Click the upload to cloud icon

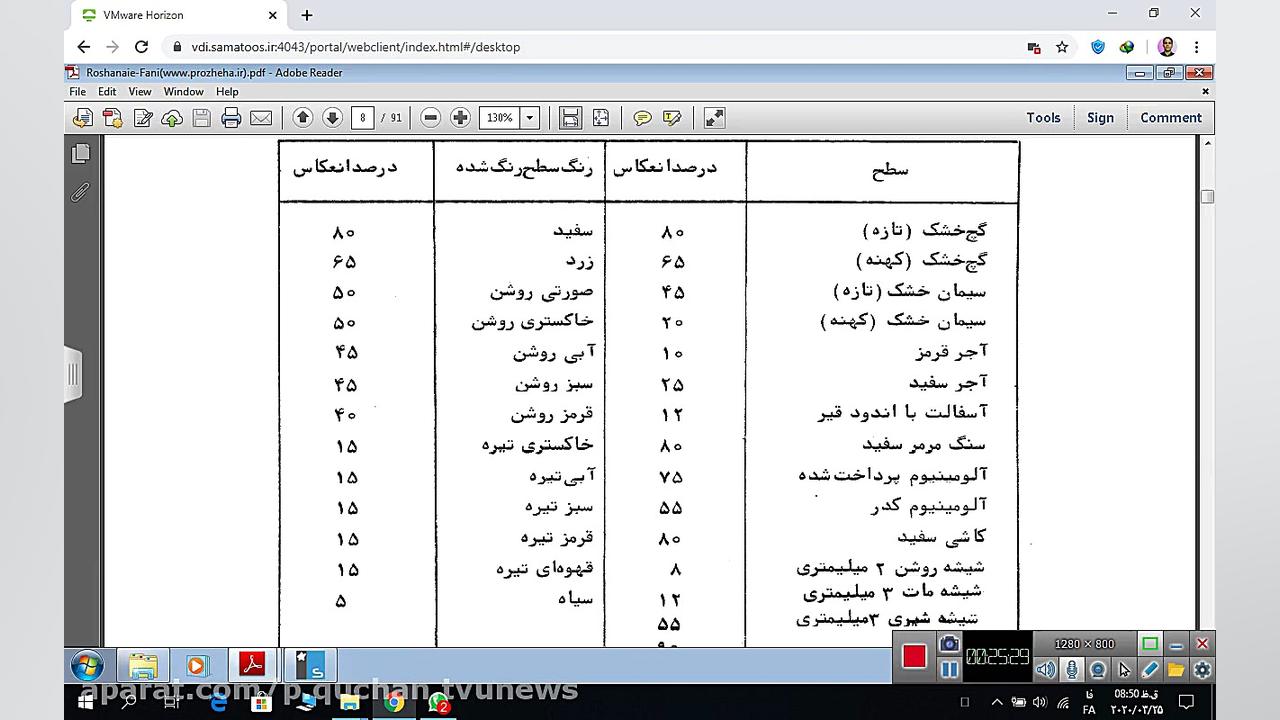tap(172, 118)
